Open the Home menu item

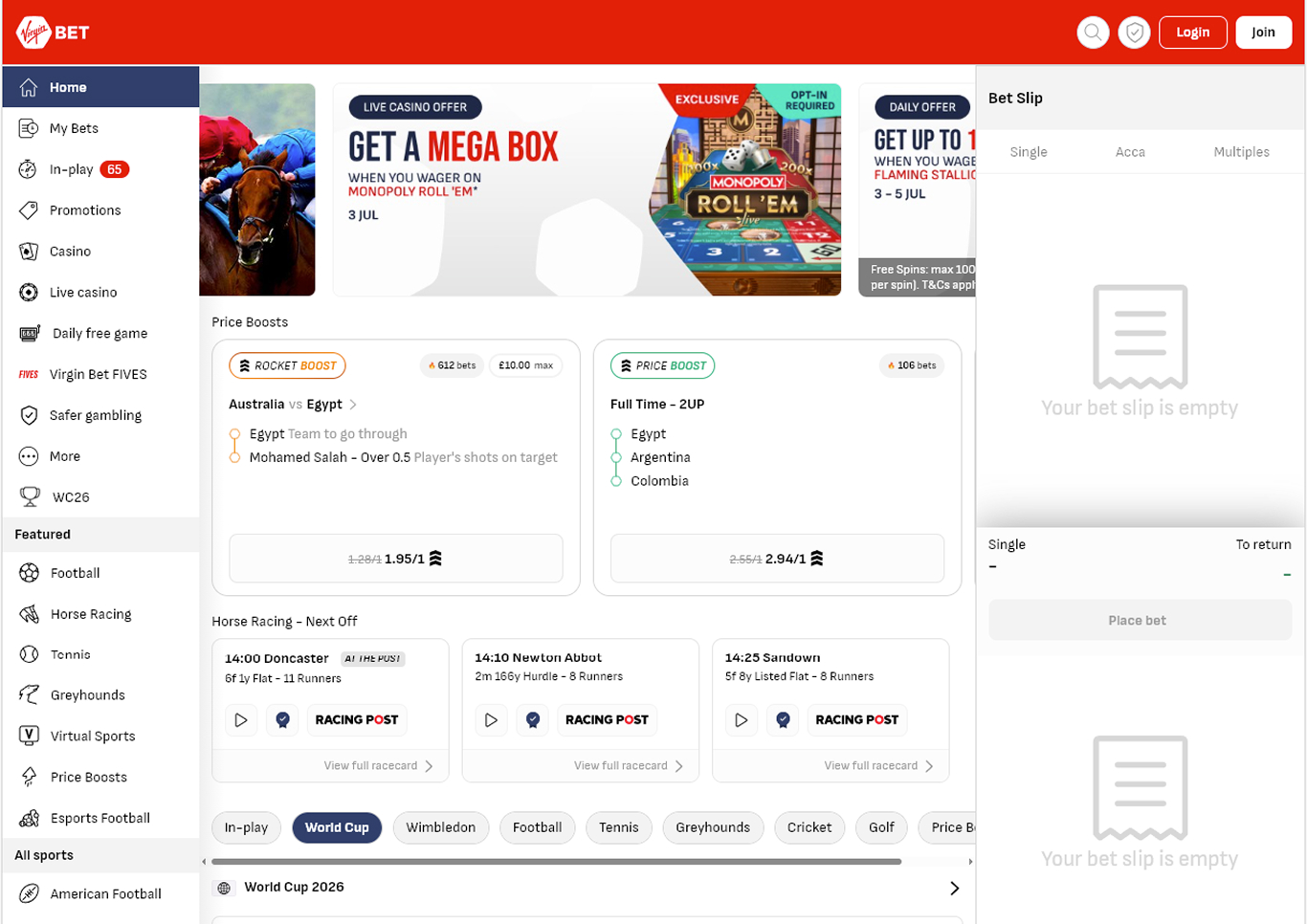[100, 87]
